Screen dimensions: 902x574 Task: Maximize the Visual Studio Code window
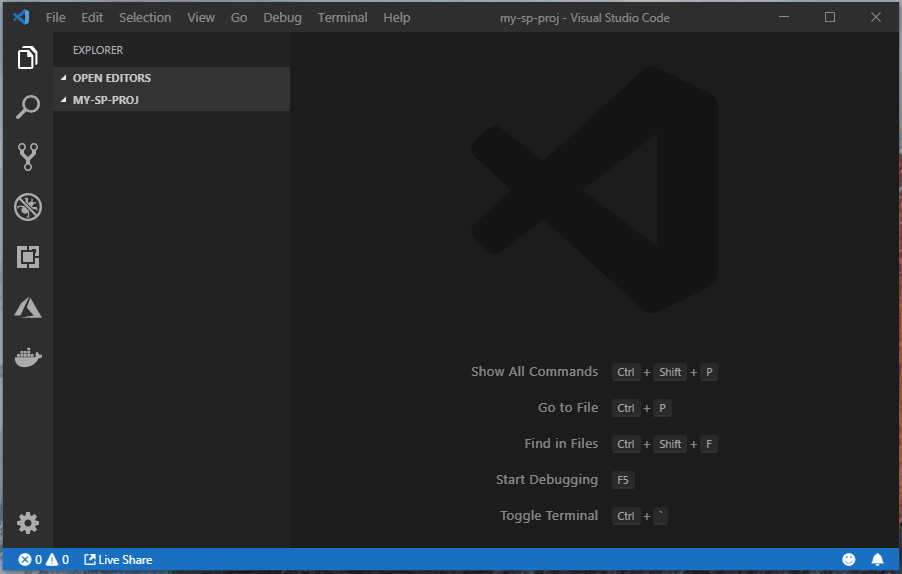coord(830,17)
